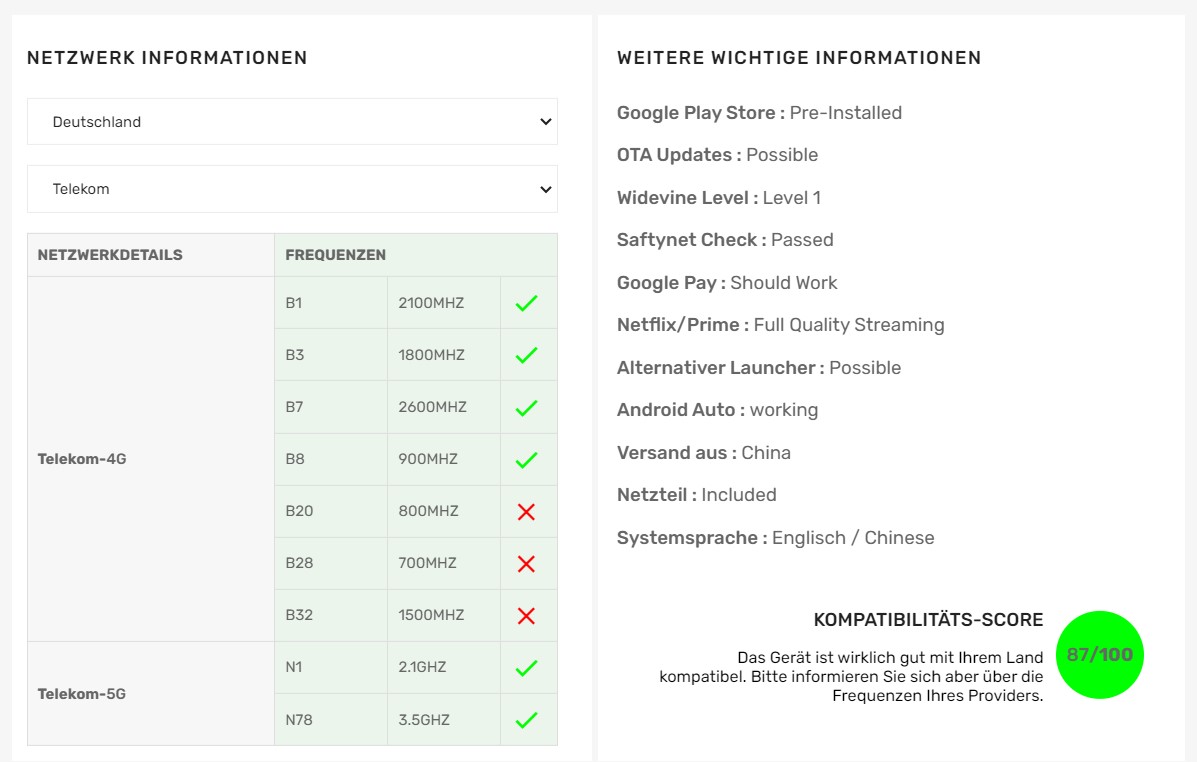Click green checkmark for B7 2600MHZ
This screenshot has height=762, width=1197.
pyautogui.click(x=526, y=407)
